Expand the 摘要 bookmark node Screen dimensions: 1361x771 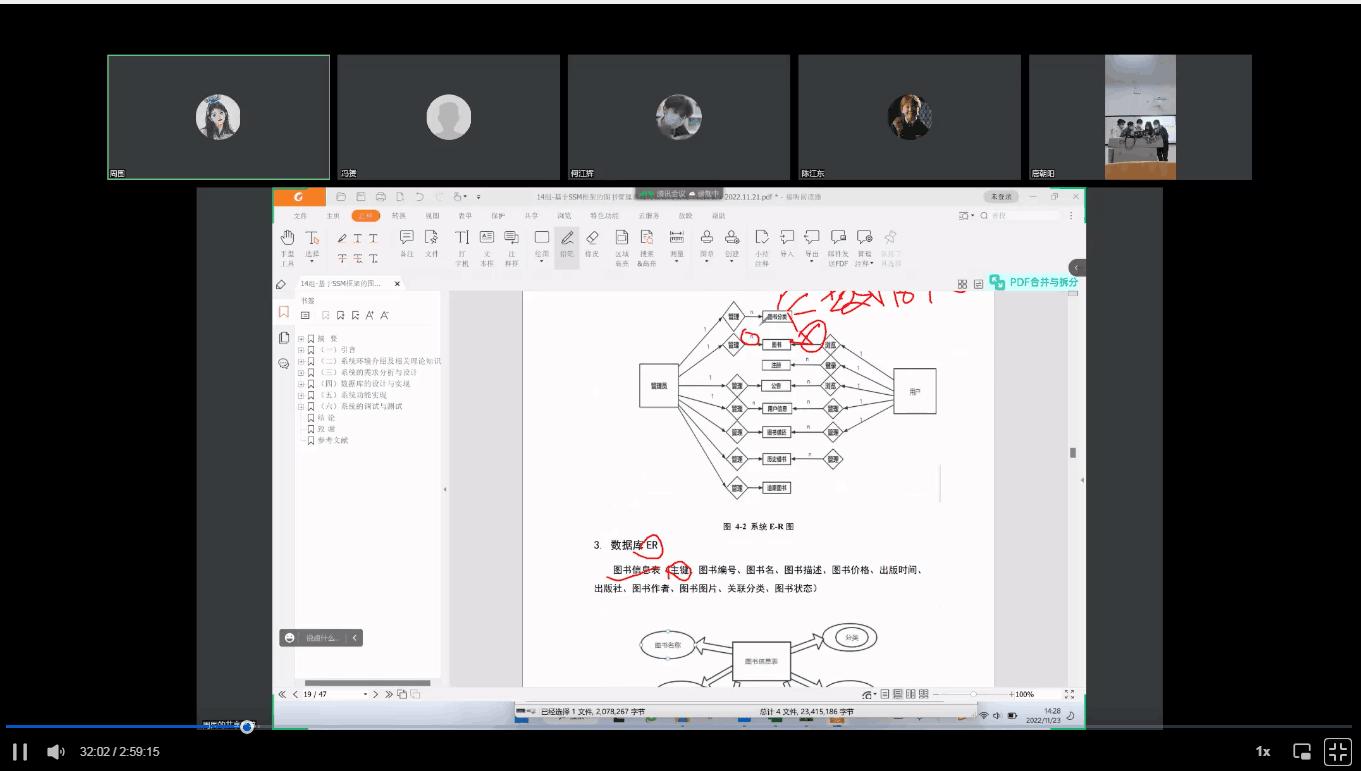pos(301,339)
